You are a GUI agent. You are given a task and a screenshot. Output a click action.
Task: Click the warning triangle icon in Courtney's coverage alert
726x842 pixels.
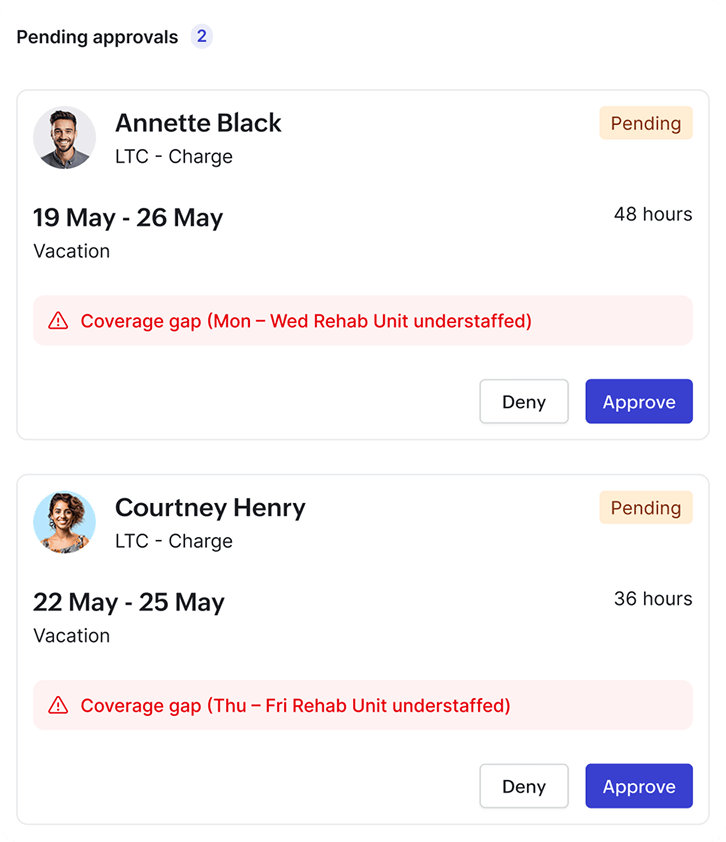[58, 705]
